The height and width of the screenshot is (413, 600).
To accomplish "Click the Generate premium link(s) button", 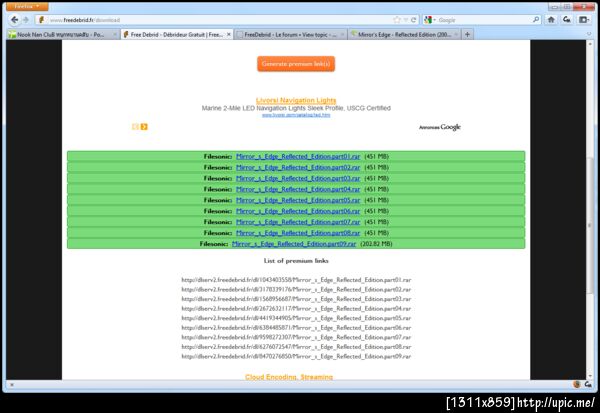I will click(x=296, y=64).
